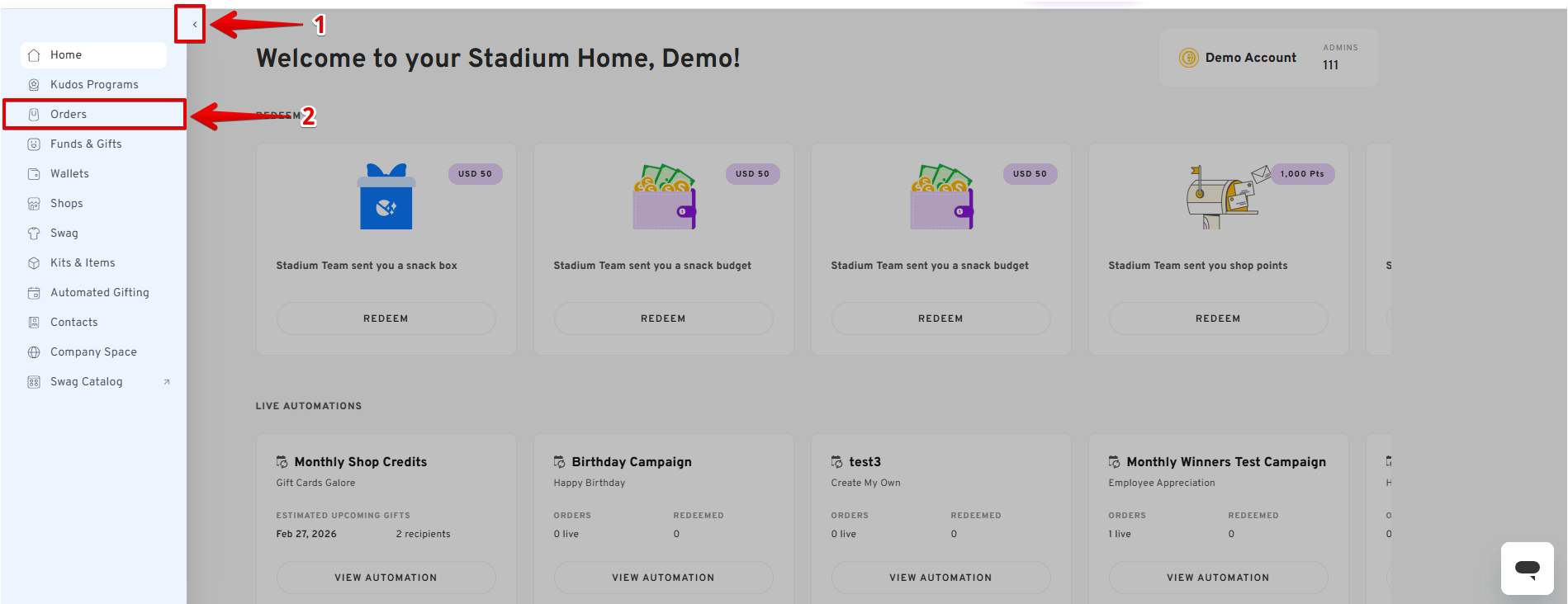Open the Swag Catalog external link arrow
Screen dimensions: 1568x604
pyautogui.click(x=167, y=382)
